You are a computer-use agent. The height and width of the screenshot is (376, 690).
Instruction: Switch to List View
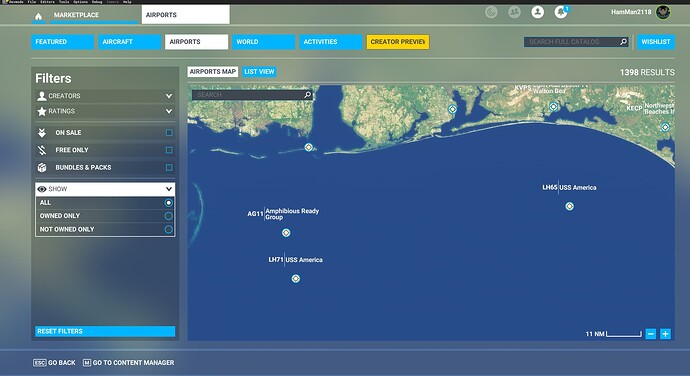tap(259, 72)
